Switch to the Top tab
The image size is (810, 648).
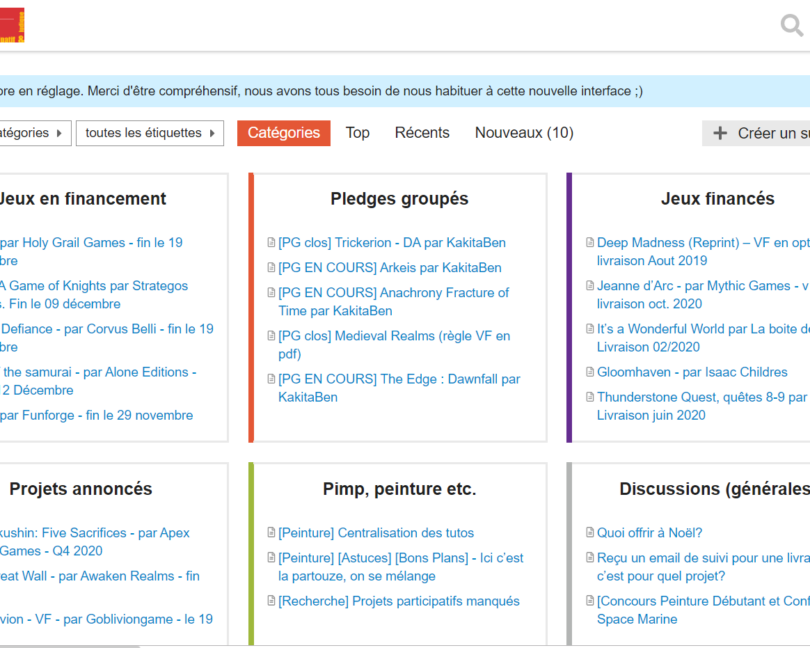click(x=357, y=133)
